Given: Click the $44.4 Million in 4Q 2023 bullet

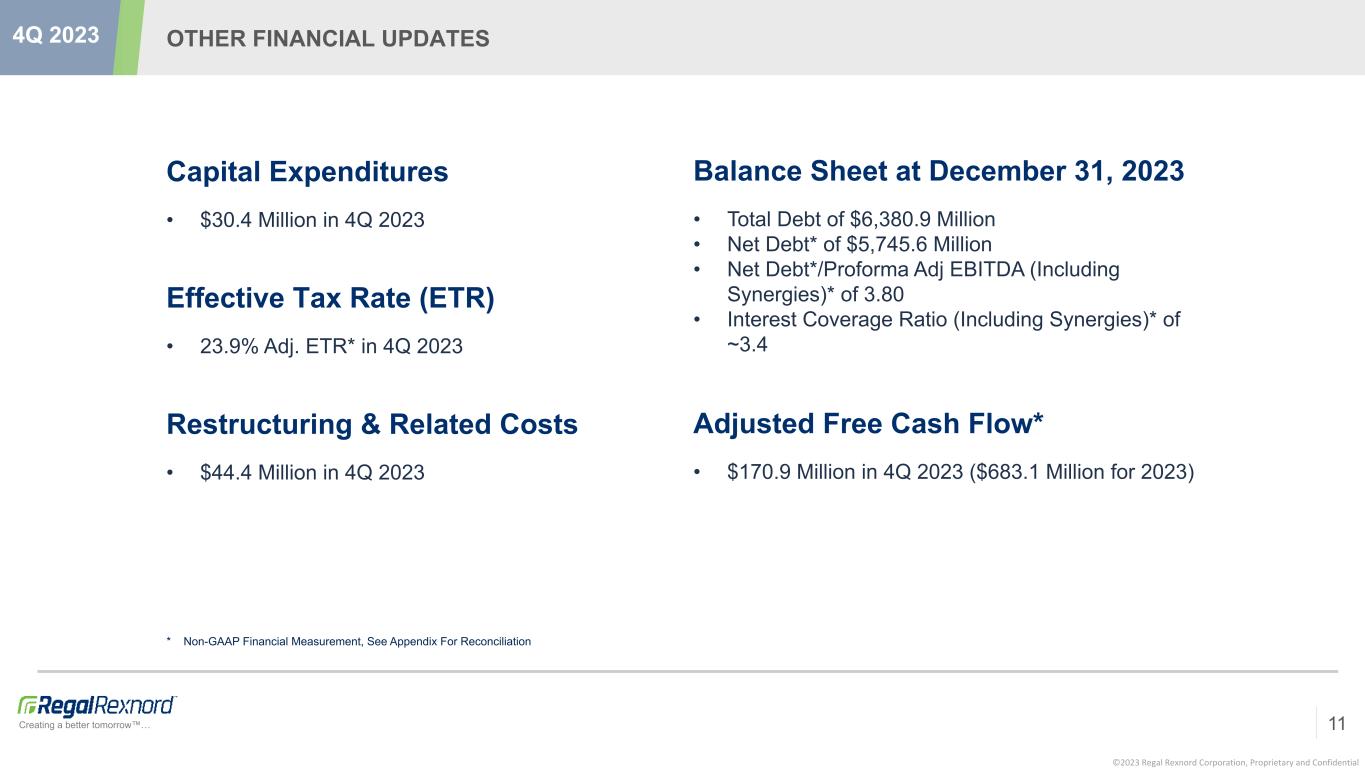Looking at the screenshot, I should pos(312,472).
